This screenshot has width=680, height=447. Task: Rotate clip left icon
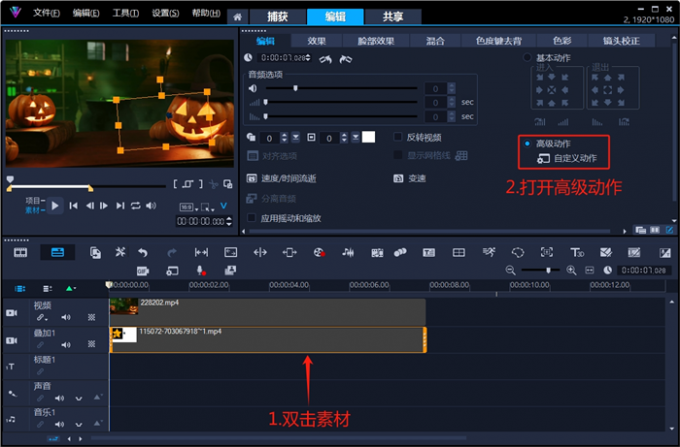click(x=325, y=59)
